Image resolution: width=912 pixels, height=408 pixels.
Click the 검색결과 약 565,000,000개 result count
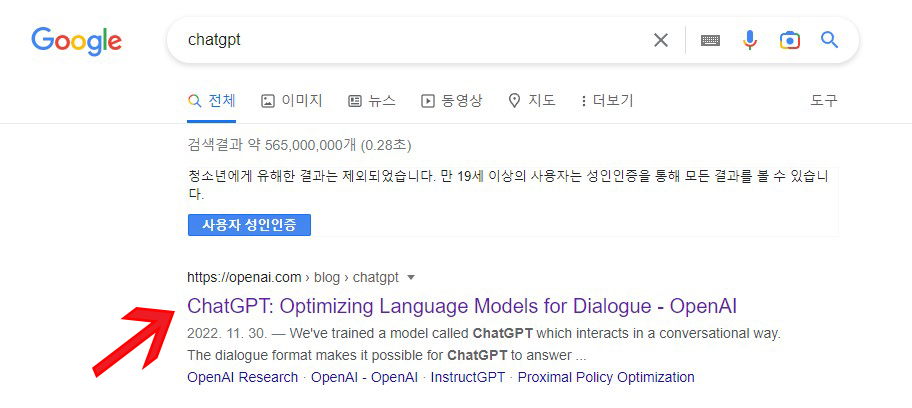(x=299, y=144)
